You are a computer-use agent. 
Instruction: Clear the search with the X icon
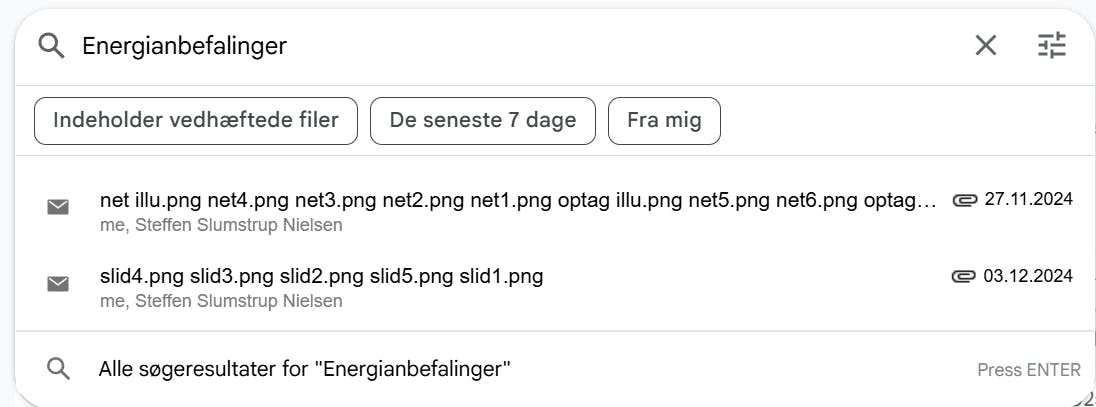click(x=986, y=45)
